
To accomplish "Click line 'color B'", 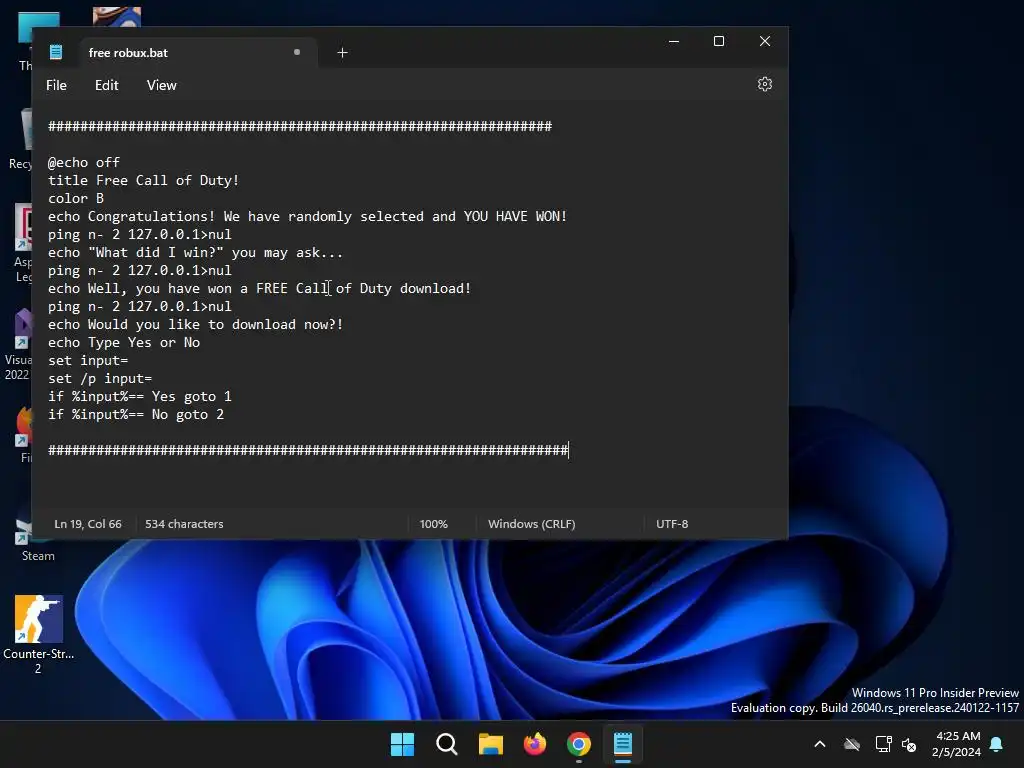I will (76, 198).
